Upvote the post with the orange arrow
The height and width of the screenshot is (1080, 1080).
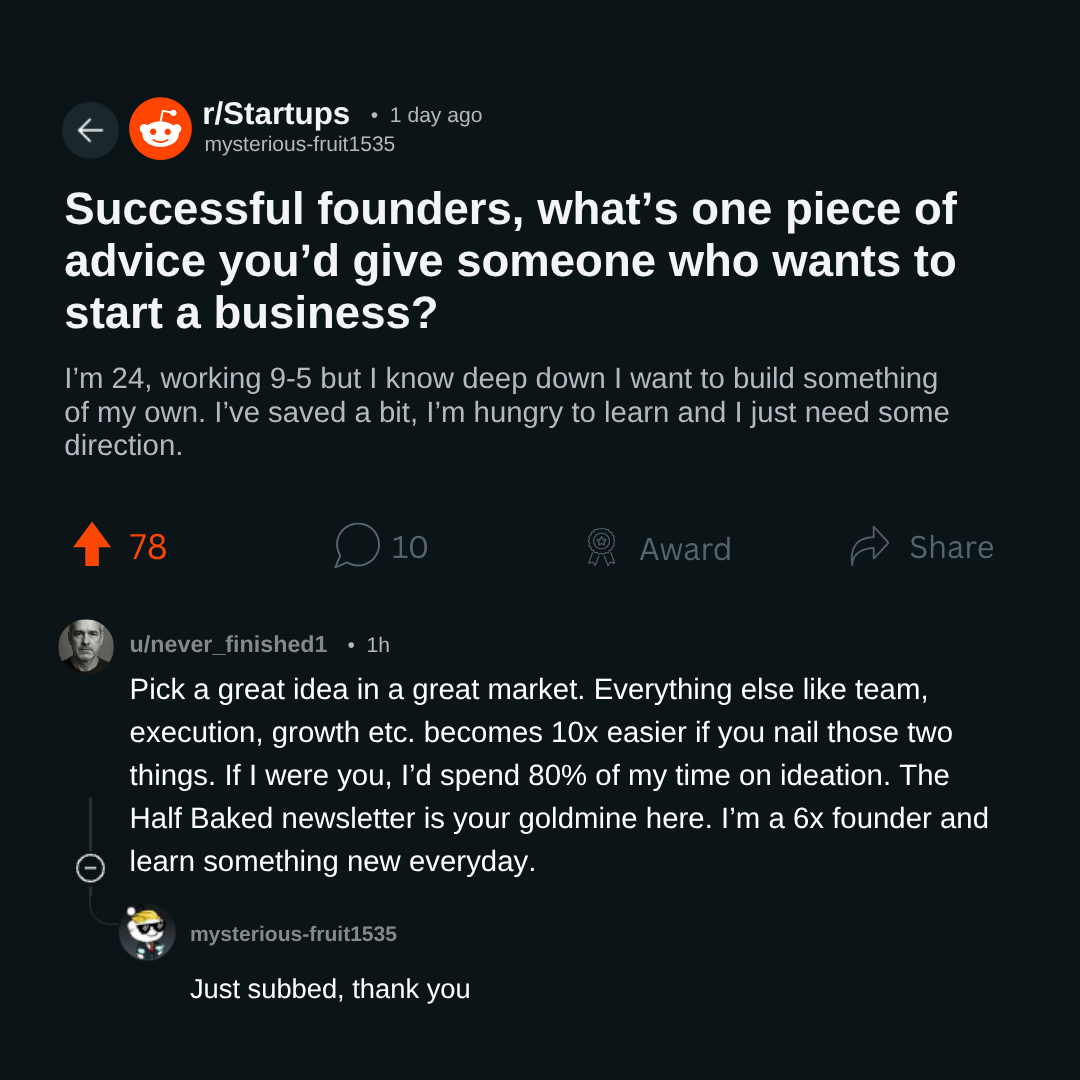coord(92,544)
